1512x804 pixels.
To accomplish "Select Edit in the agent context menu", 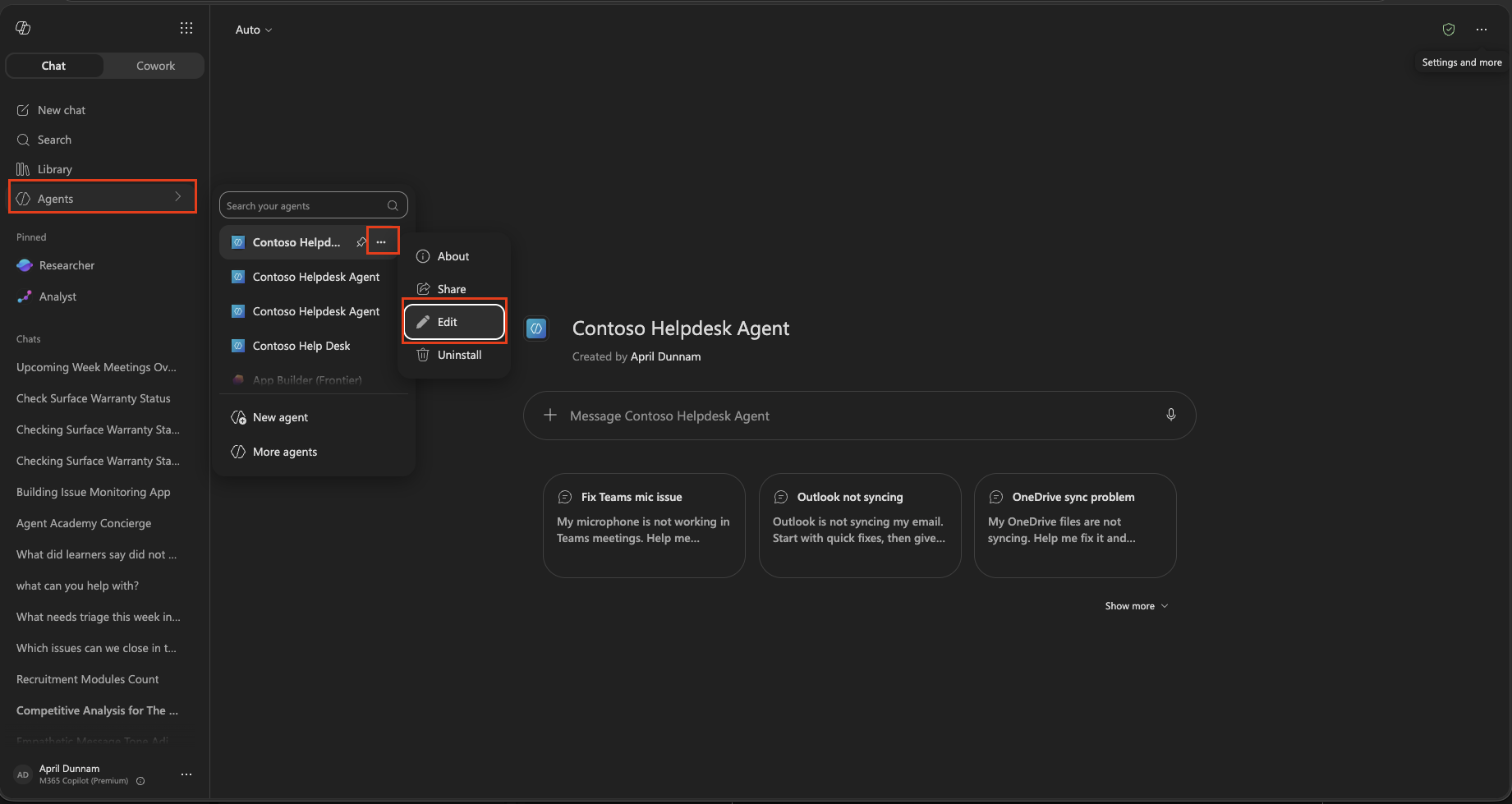I will [x=454, y=322].
